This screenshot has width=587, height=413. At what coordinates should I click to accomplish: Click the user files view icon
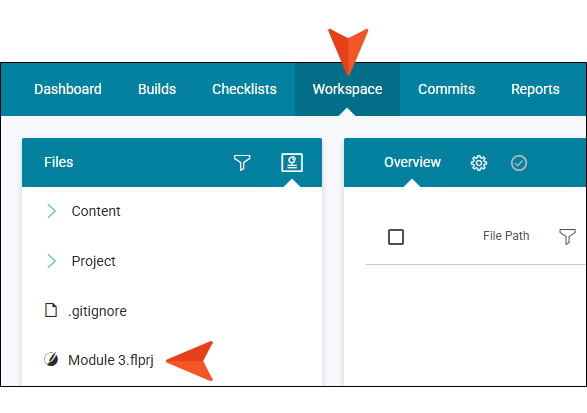click(292, 163)
